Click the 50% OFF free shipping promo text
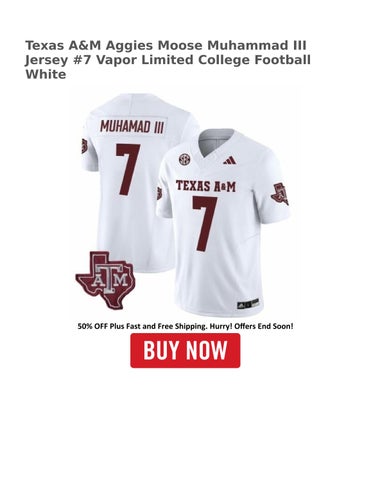 tap(185, 326)
